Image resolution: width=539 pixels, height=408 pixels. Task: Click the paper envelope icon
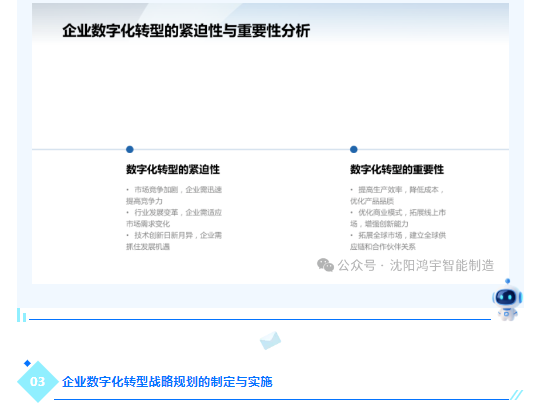click(x=270, y=340)
